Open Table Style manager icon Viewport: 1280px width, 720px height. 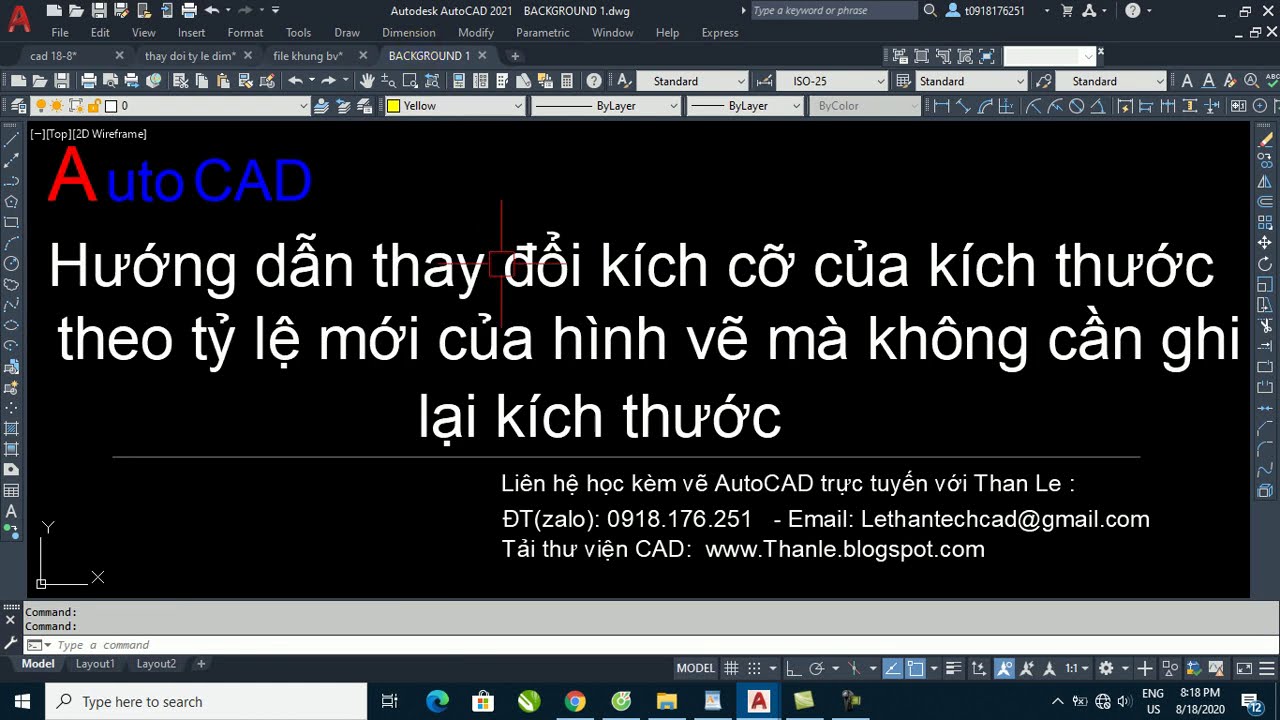click(x=904, y=81)
